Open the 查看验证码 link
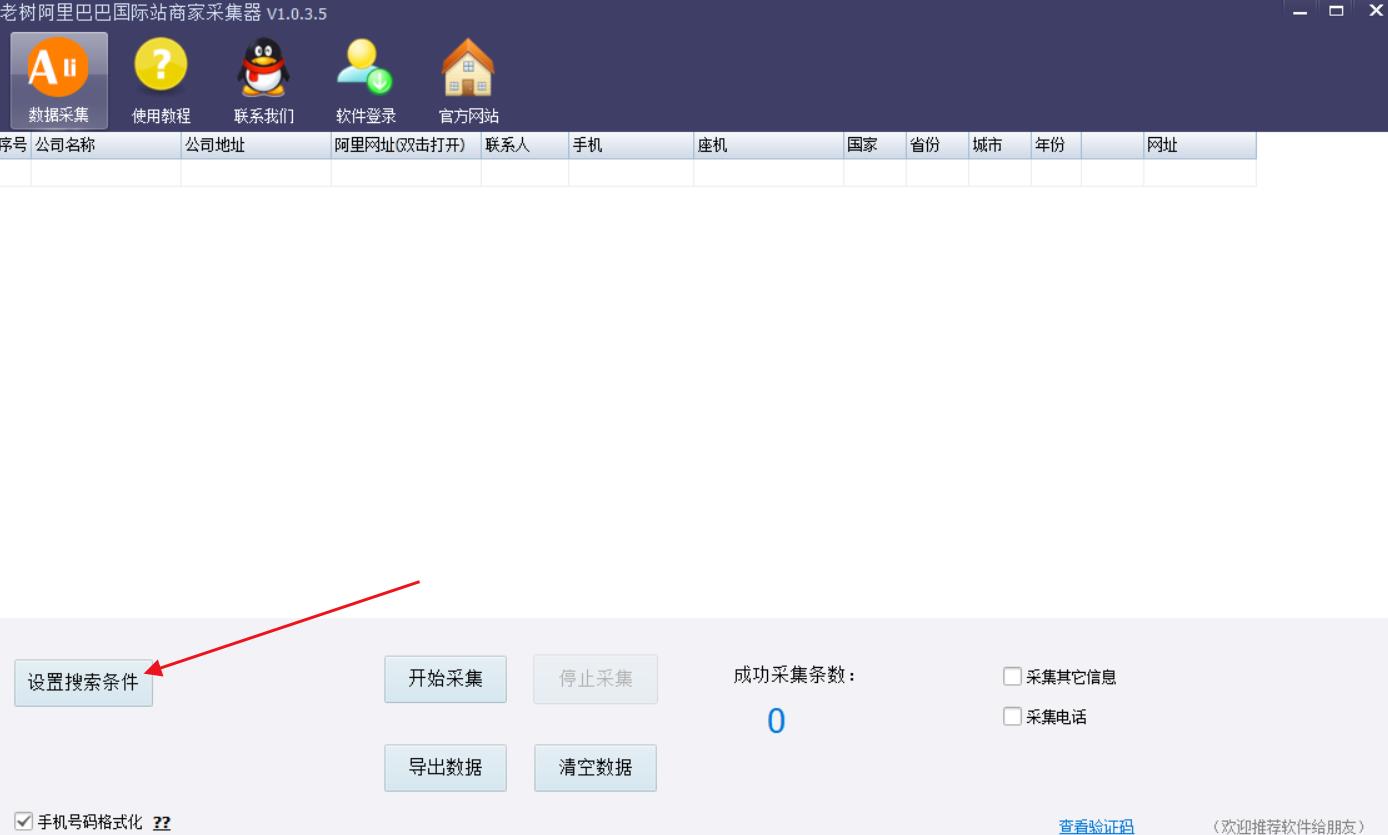 (1096, 826)
